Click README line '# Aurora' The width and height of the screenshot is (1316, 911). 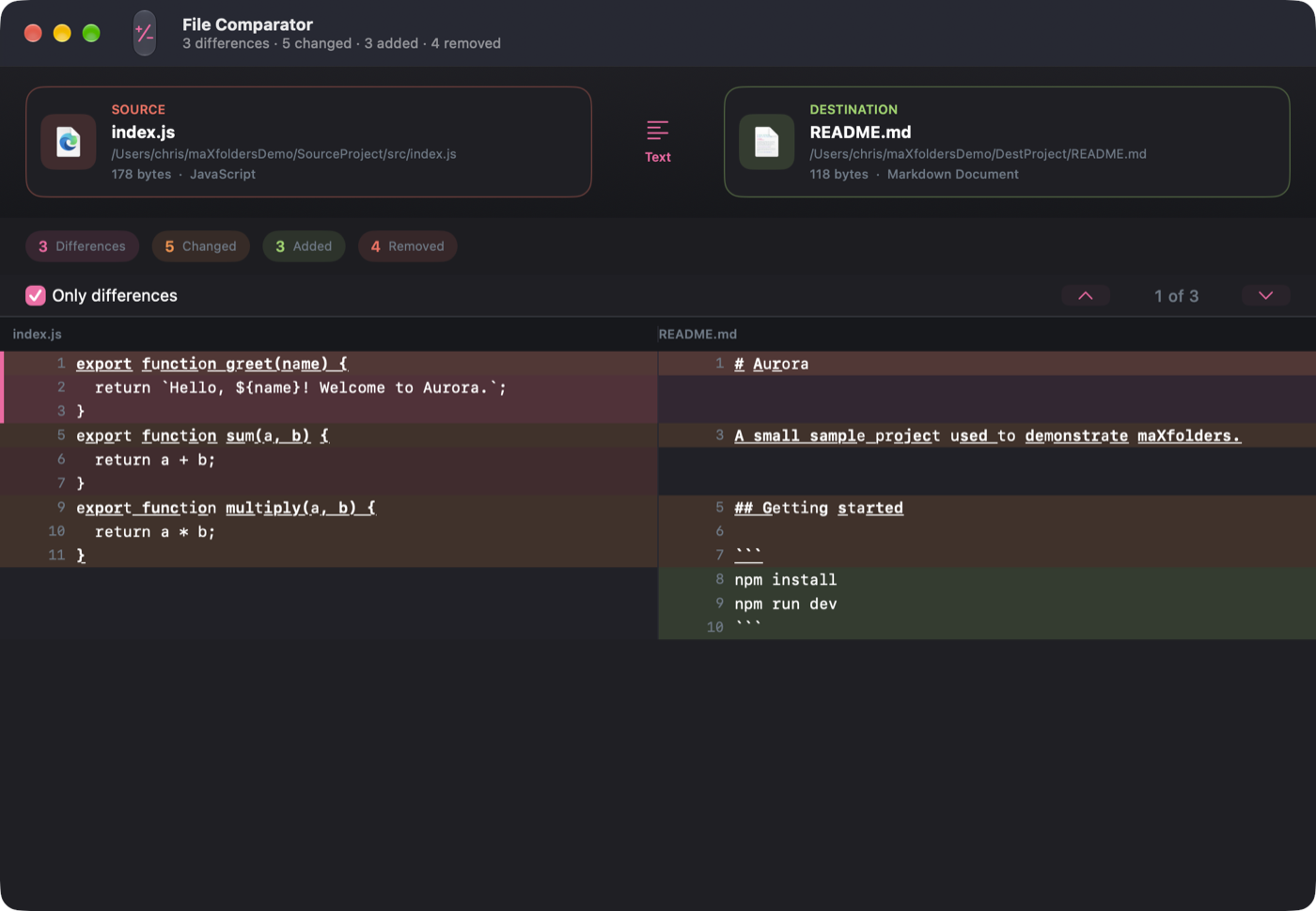tap(987, 364)
